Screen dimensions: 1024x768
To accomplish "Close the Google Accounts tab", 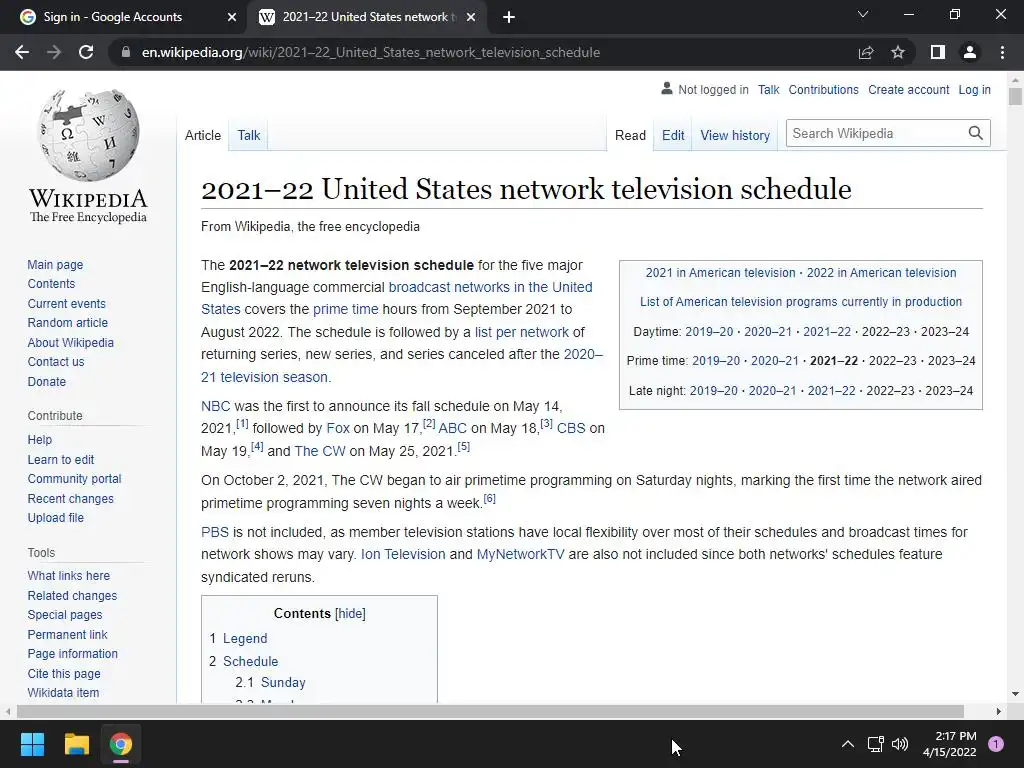I will [x=232, y=17].
